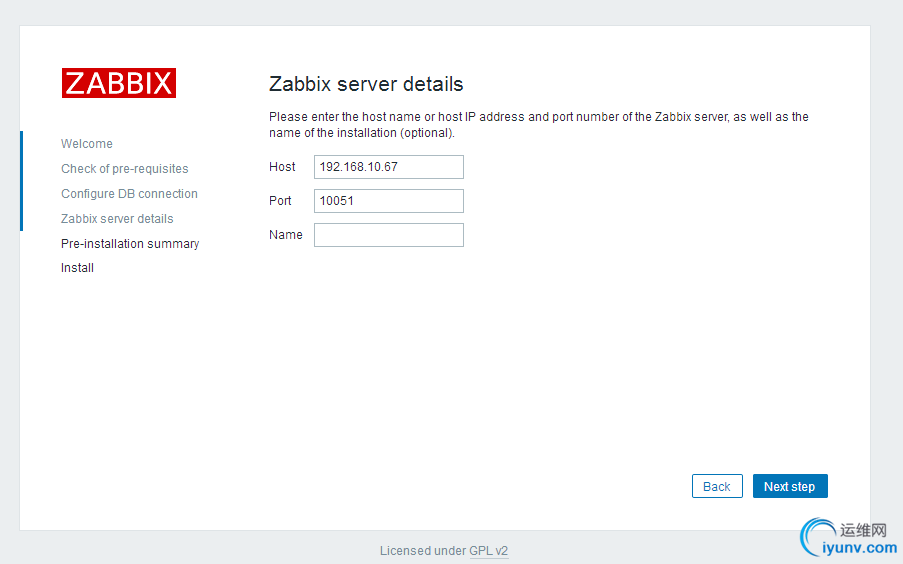Focus the Port input field
Viewport: 903px width, 564px height.
coord(389,201)
